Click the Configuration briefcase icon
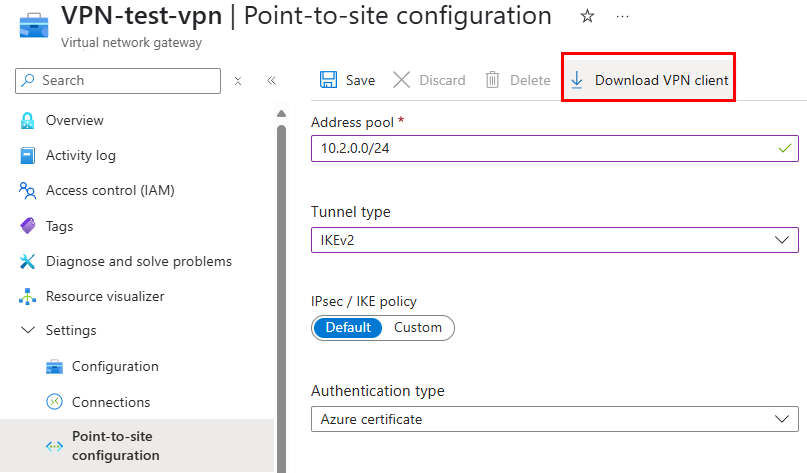The height and width of the screenshot is (473, 807). 54,366
